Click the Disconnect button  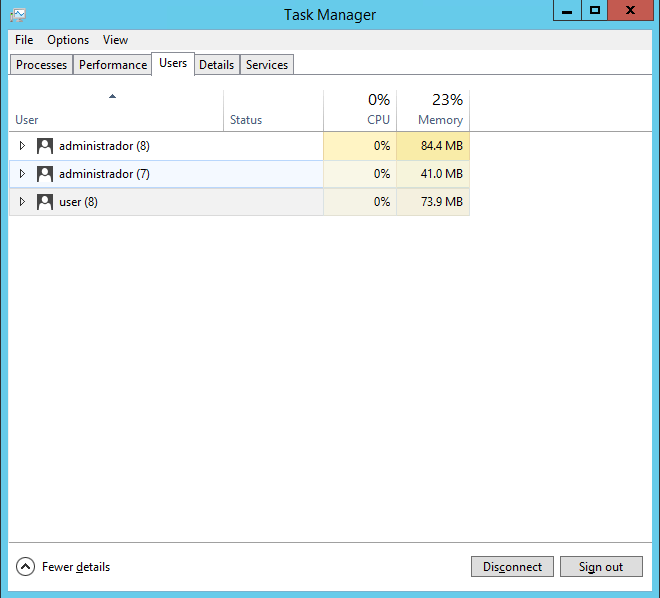point(512,567)
